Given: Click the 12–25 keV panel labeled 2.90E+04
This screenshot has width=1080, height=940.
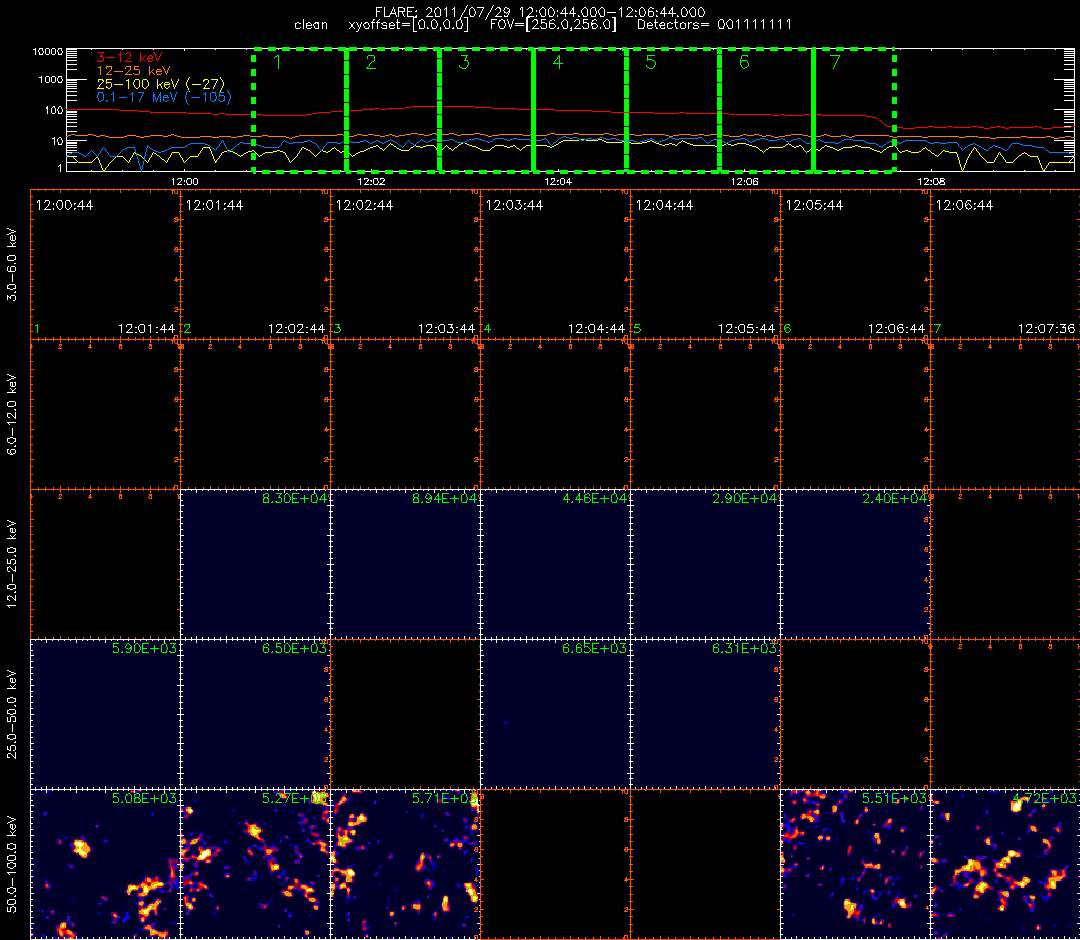Looking at the screenshot, I should click(x=705, y=564).
